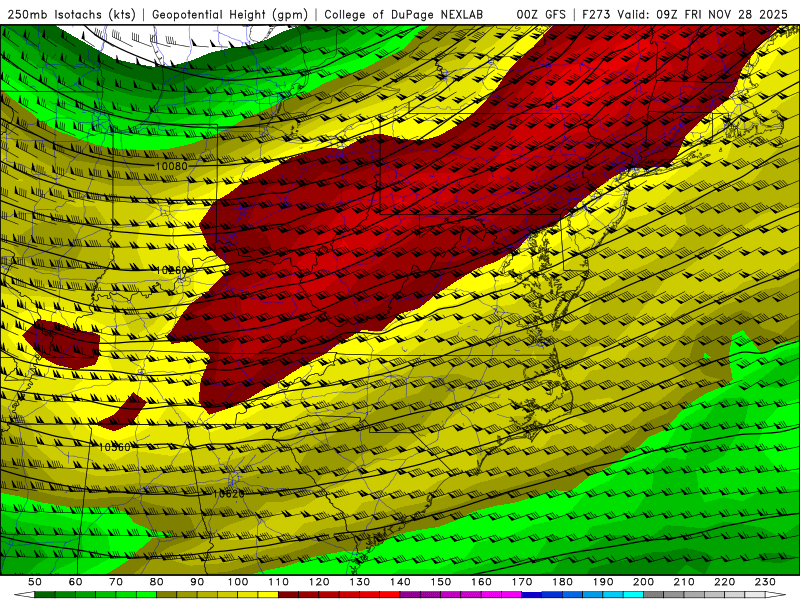Viewport: 800px width, 600px height.
Task: Pick the cyan swatch just left of 200
Action: [633, 595]
